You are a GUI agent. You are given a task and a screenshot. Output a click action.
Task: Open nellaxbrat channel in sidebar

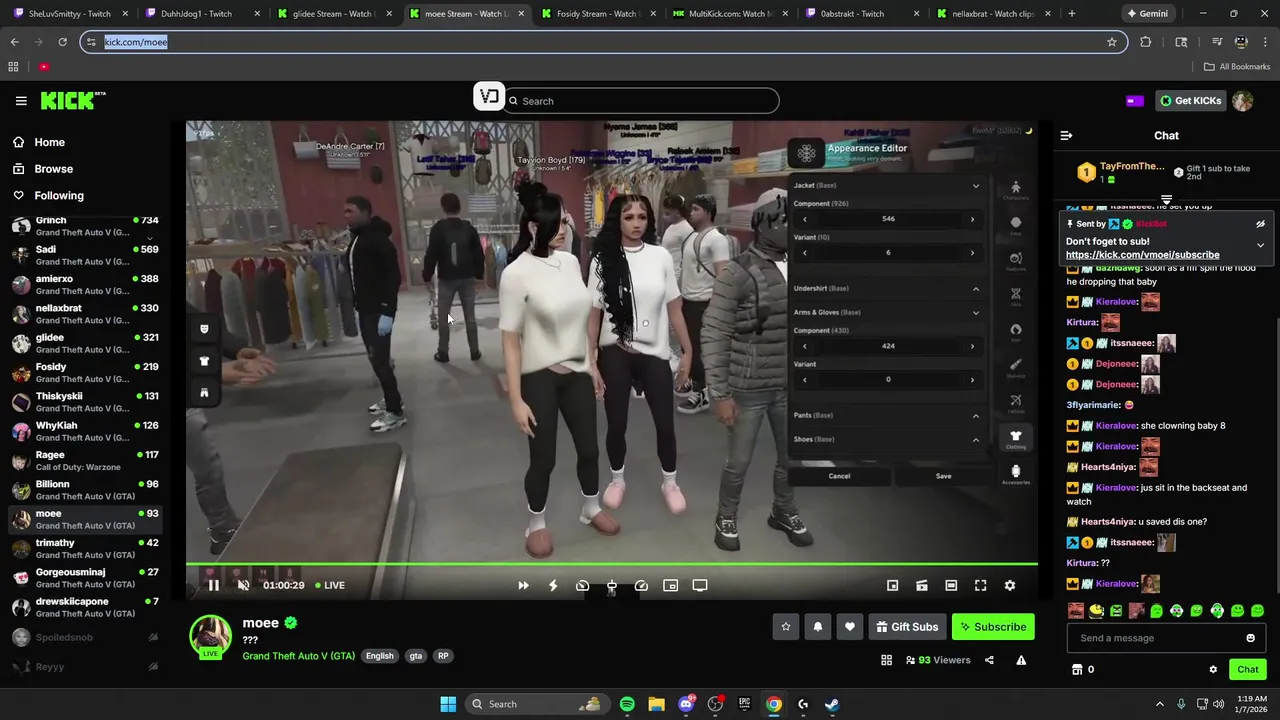point(85,314)
